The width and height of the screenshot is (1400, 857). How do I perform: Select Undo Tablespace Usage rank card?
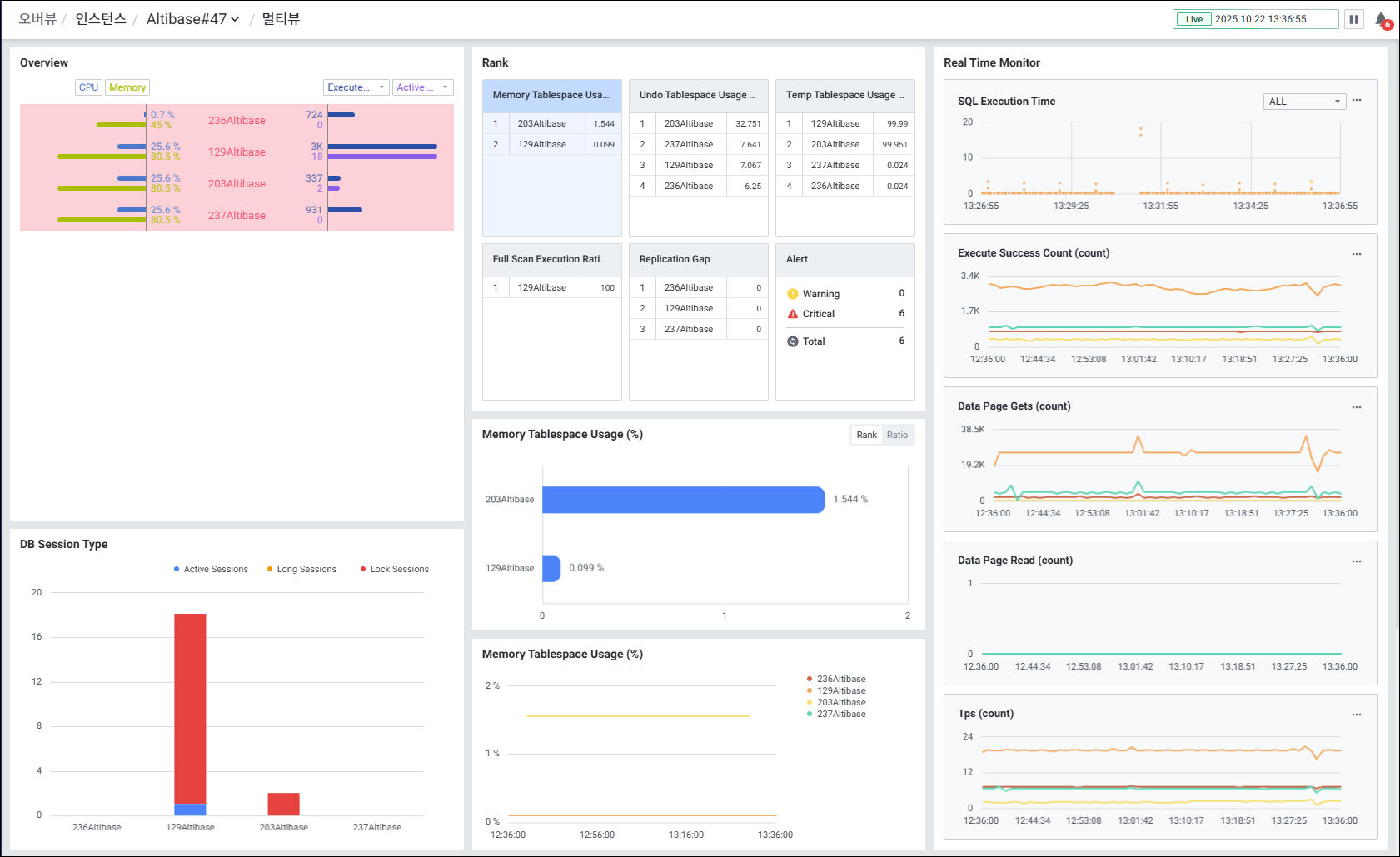coord(698,96)
